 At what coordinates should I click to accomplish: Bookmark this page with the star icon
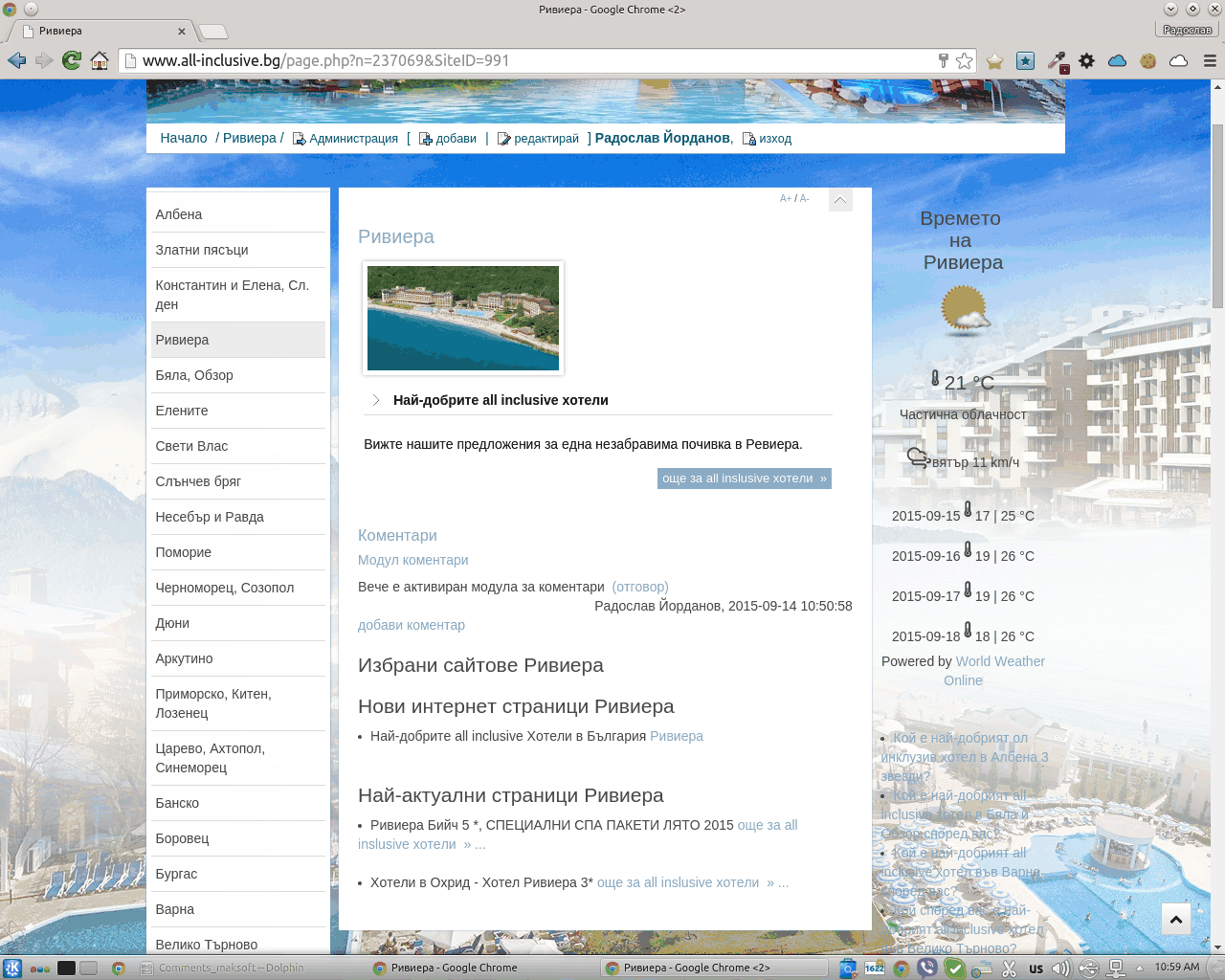pyautogui.click(x=965, y=60)
